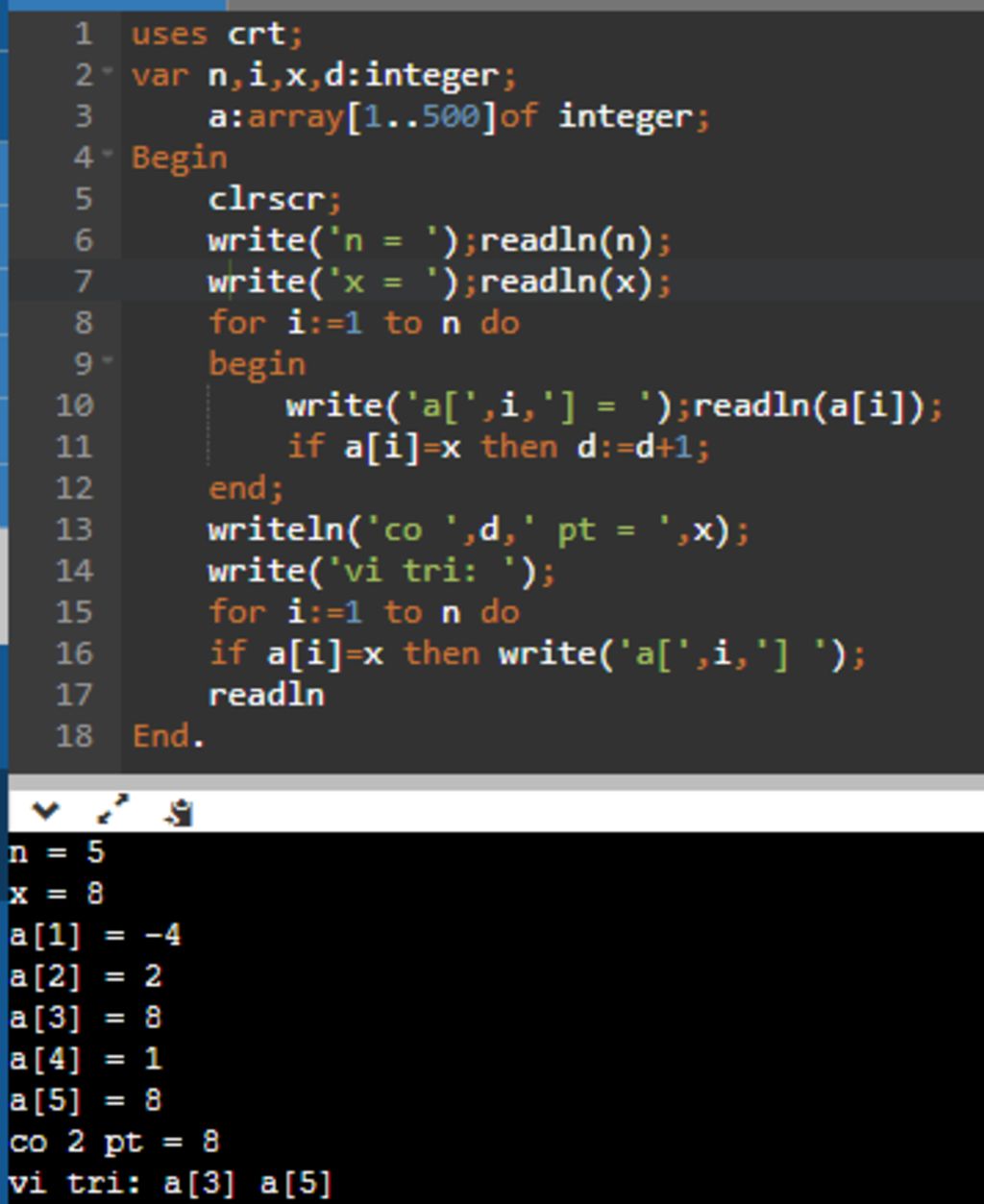
Task: Click the 'readln' on line 17
Action: click(266, 695)
